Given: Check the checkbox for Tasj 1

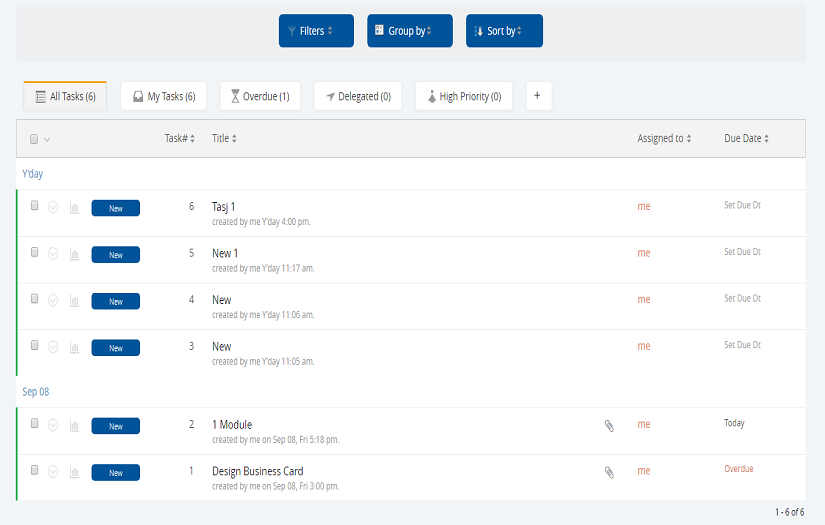Looking at the screenshot, I should (x=35, y=205).
